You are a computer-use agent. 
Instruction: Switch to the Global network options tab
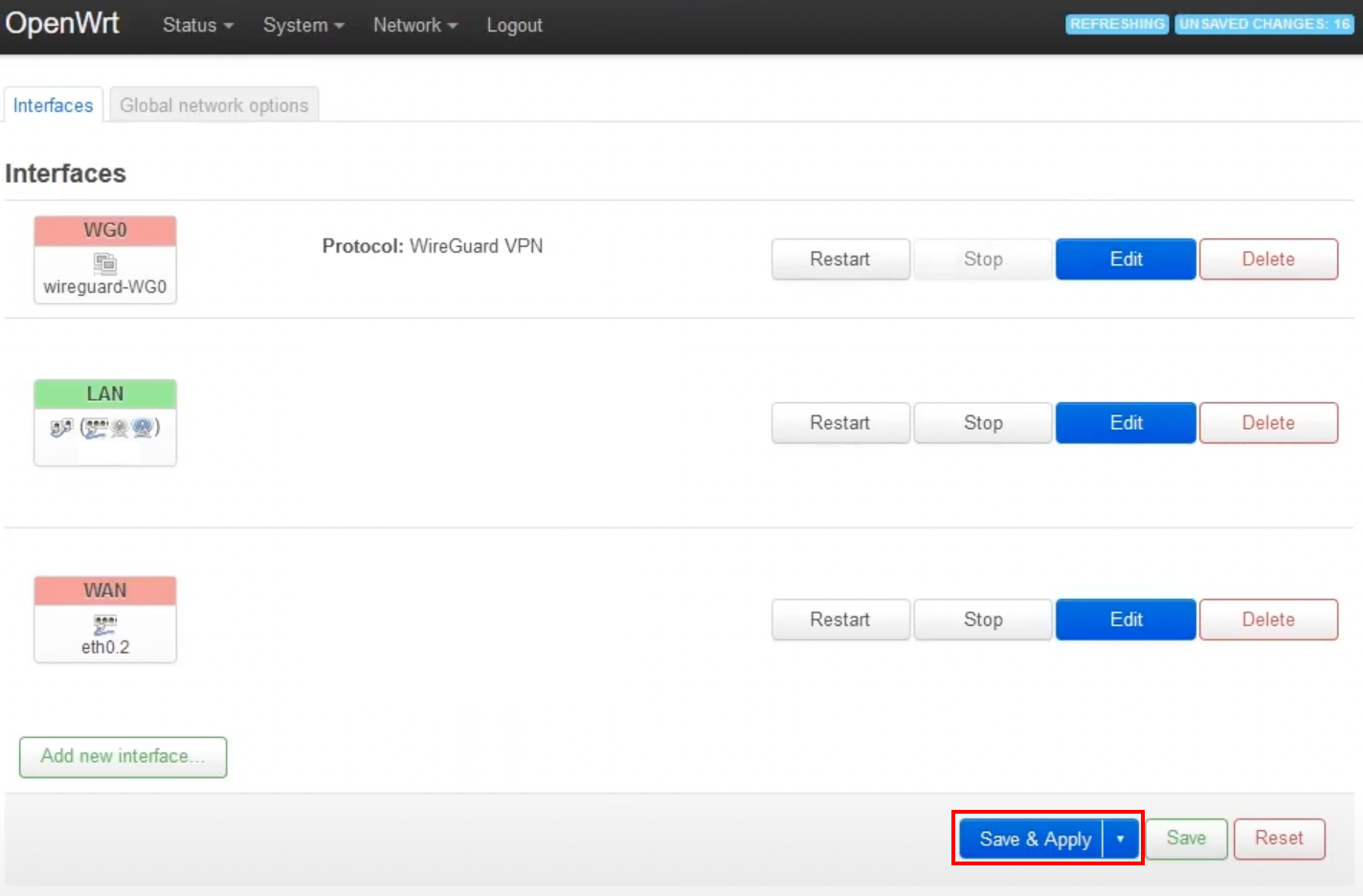[213, 105]
